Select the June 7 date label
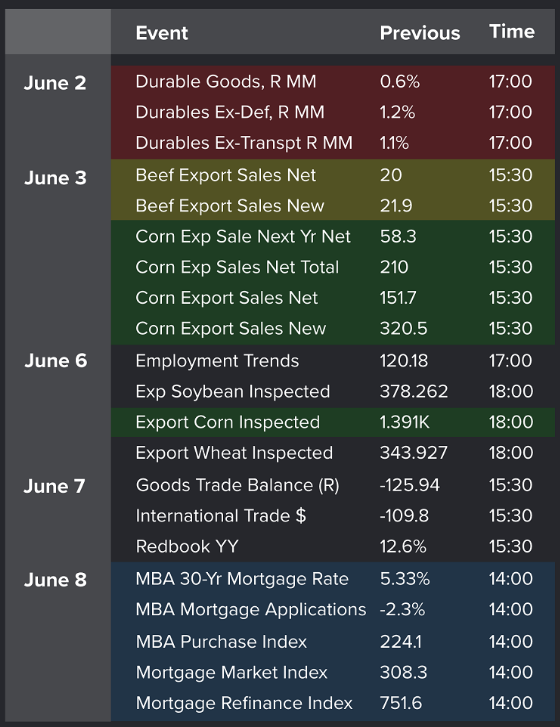This screenshot has width=560, height=727. click(x=54, y=486)
